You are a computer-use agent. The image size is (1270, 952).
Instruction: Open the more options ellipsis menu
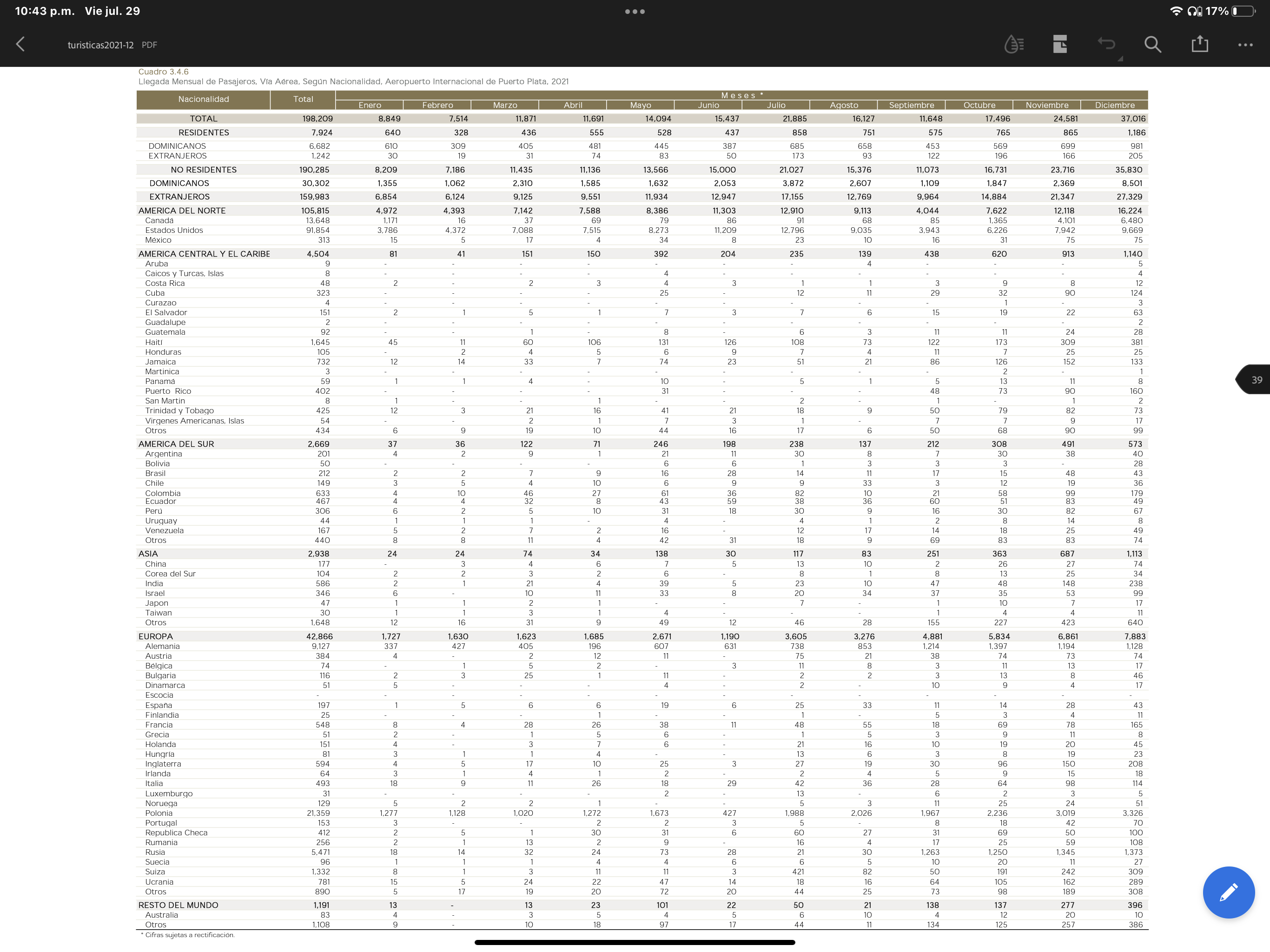tap(1245, 45)
